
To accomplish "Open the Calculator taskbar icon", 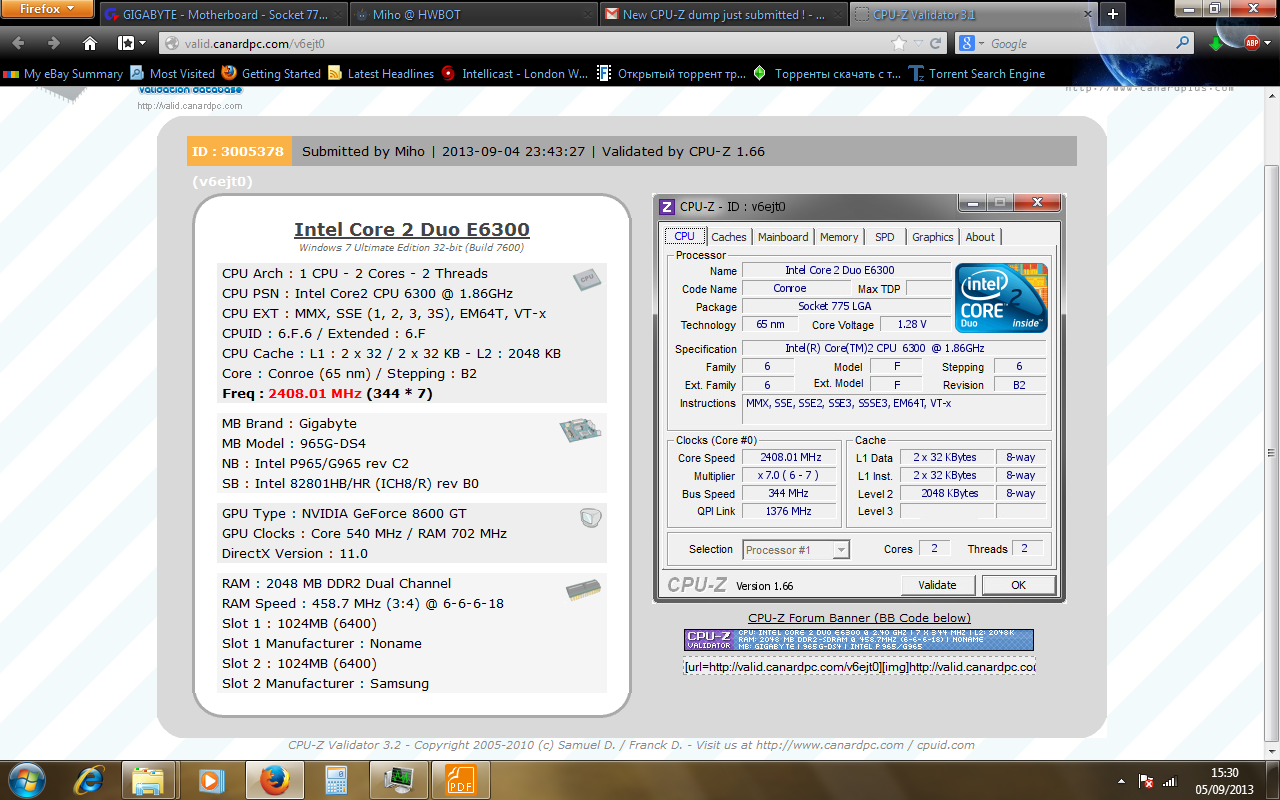I will (335, 780).
